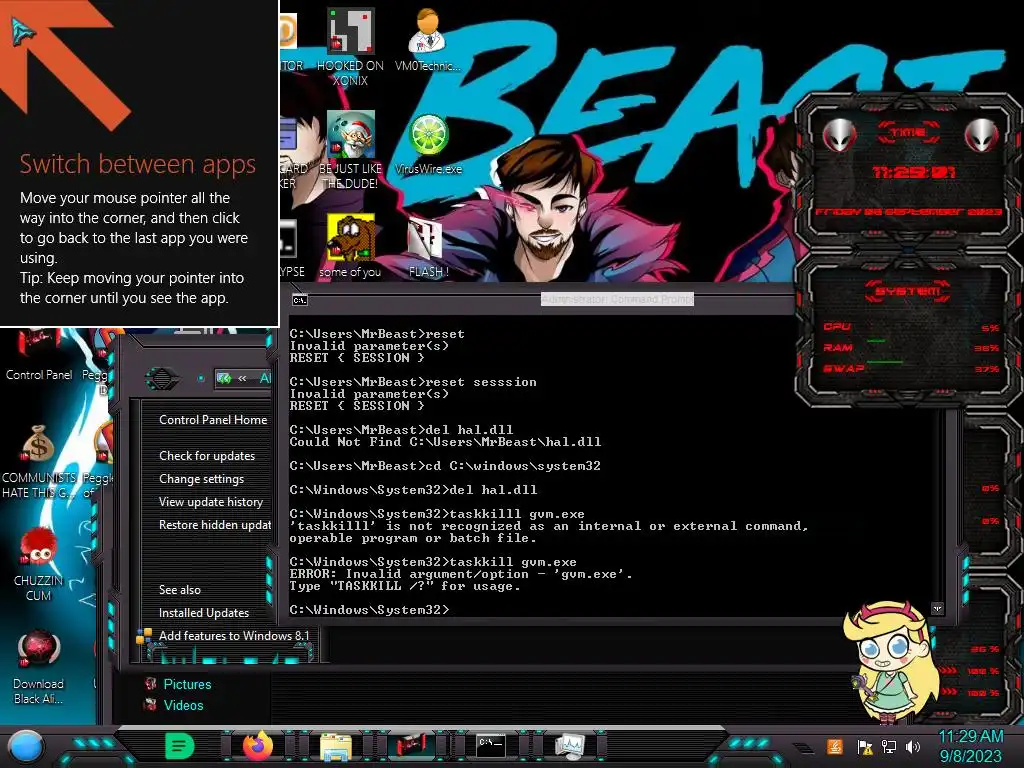
Task: Open Control Panel Home link
Action: pos(213,420)
